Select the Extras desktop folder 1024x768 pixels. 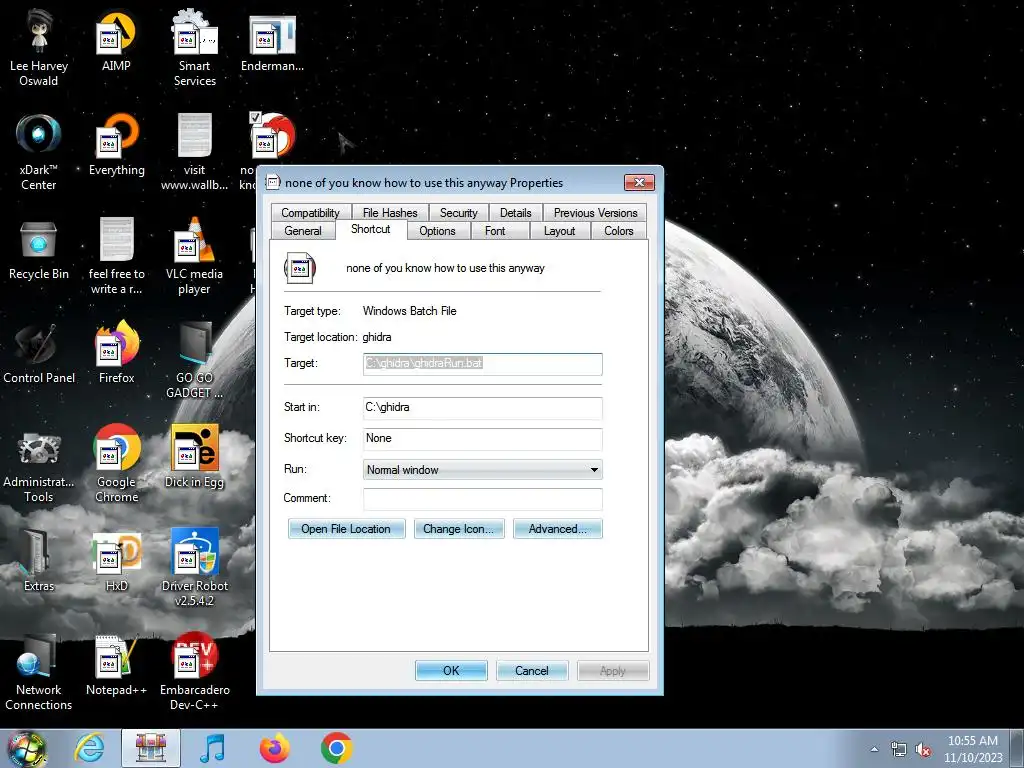click(39, 560)
